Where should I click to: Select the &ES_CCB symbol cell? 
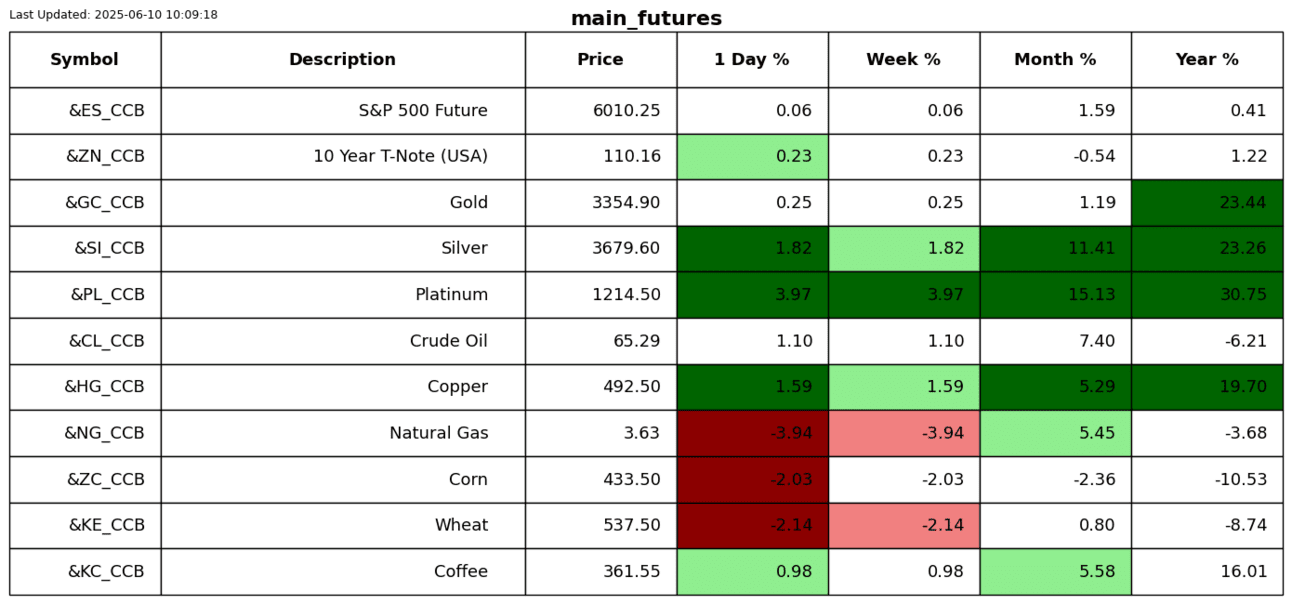[106, 111]
